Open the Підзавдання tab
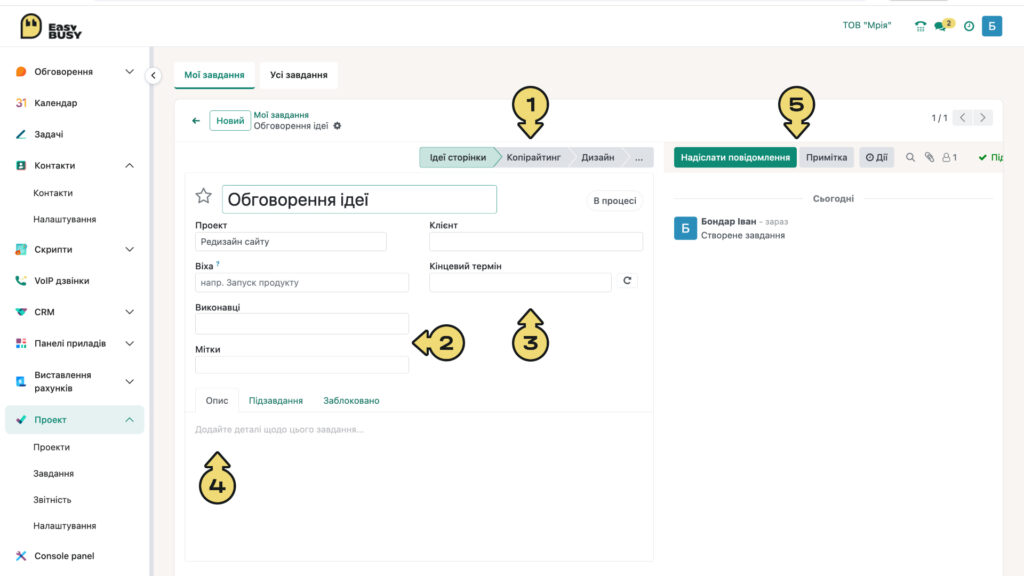Viewport: 1024px width, 576px height. pyautogui.click(x=276, y=400)
